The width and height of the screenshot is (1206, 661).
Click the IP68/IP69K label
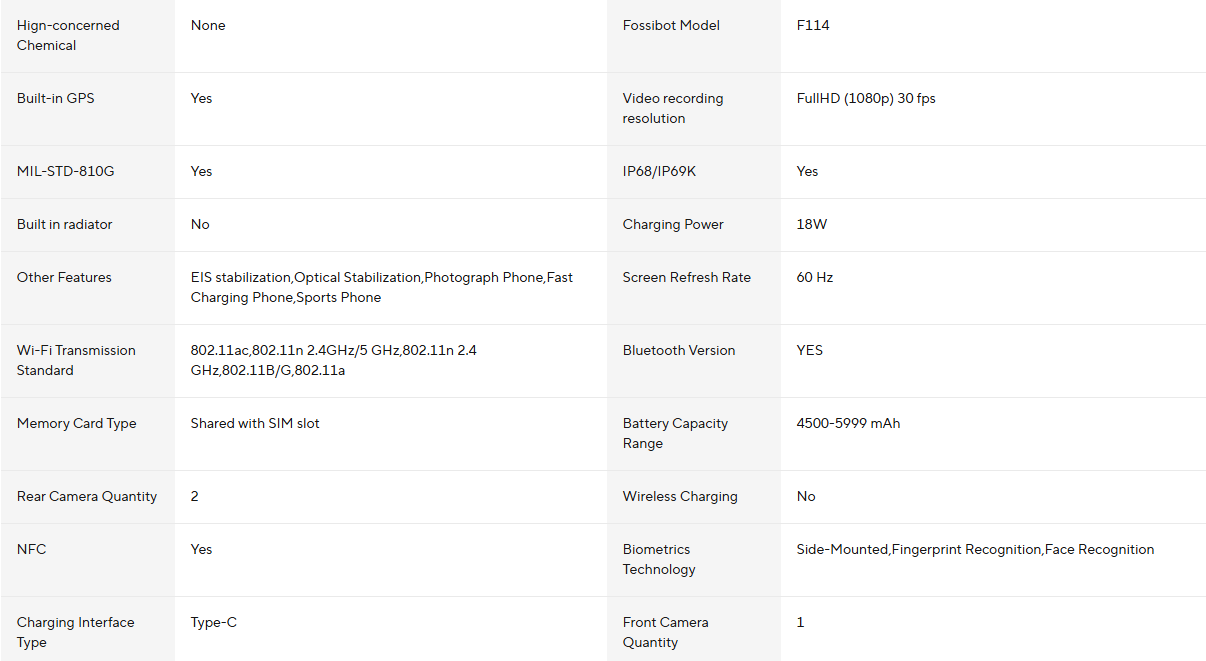659,172
